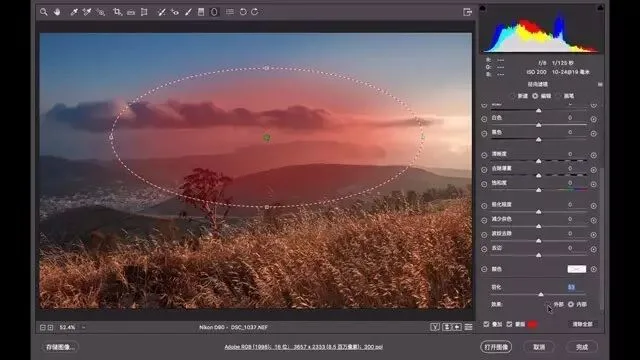This screenshot has width=640, height=360.
Task: Click minus icon for 锐化程度 slider
Action: (484, 206)
